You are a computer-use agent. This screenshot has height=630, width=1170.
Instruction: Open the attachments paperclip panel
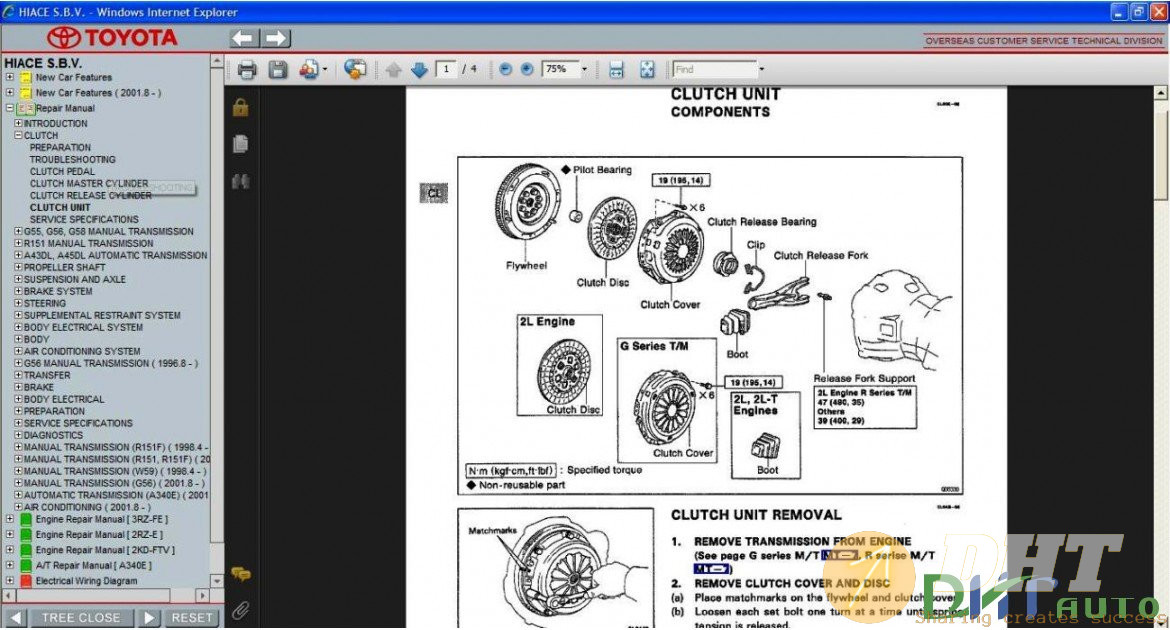click(x=240, y=609)
